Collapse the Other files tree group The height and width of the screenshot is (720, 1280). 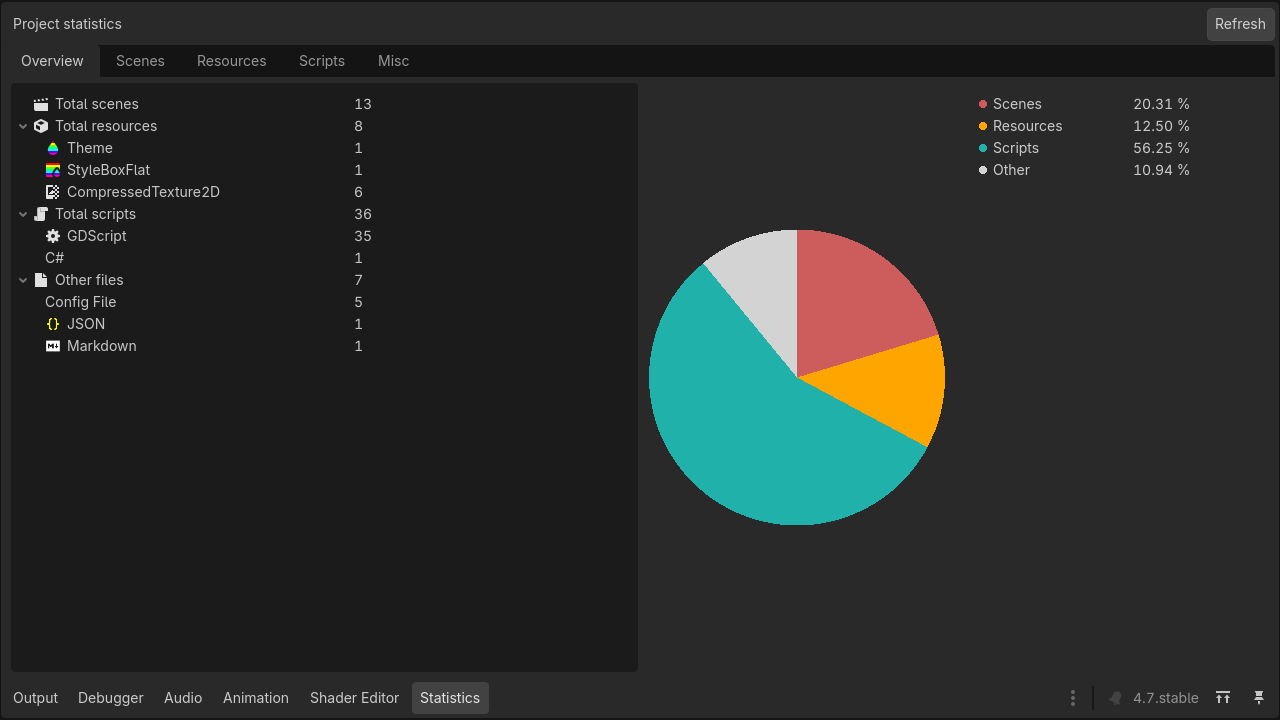point(23,280)
